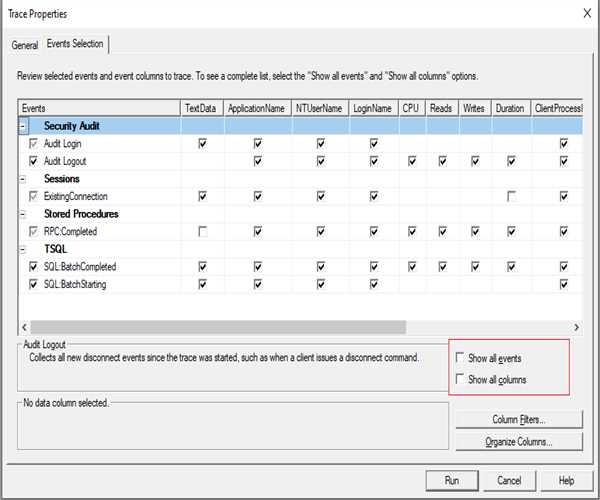The height and width of the screenshot is (500, 600).
Task: Click the NTUserName column header
Action: click(320, 108)
